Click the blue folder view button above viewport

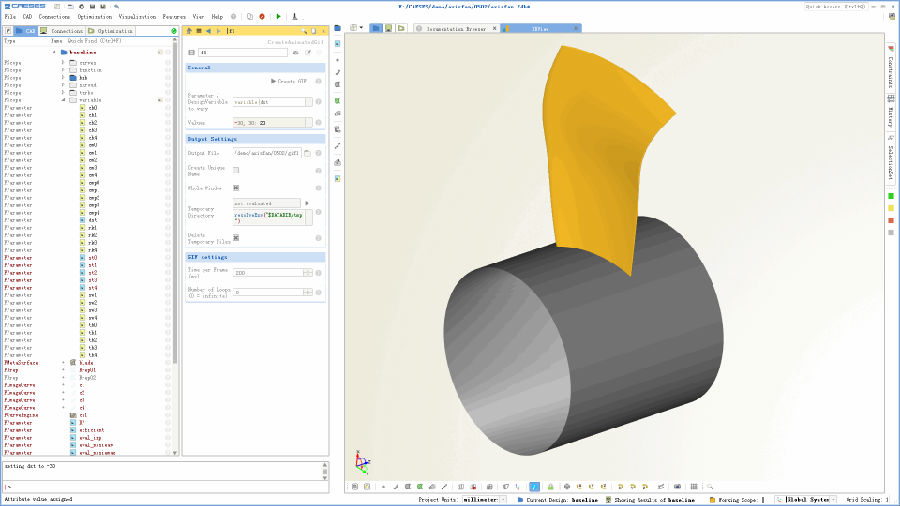pos(376,28)
